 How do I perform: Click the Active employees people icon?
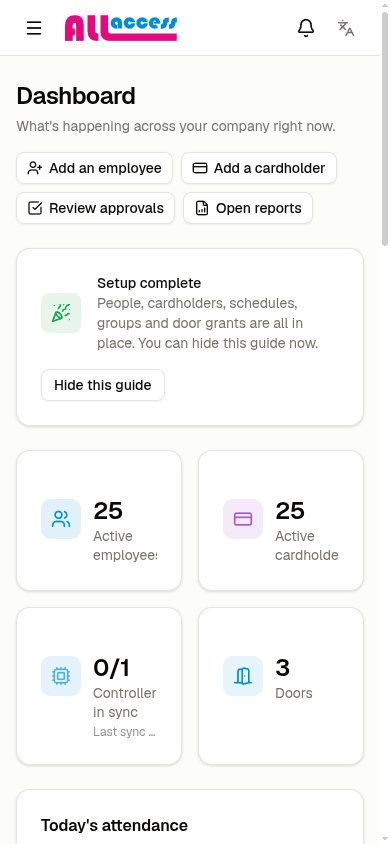click(x=61, y=519)
